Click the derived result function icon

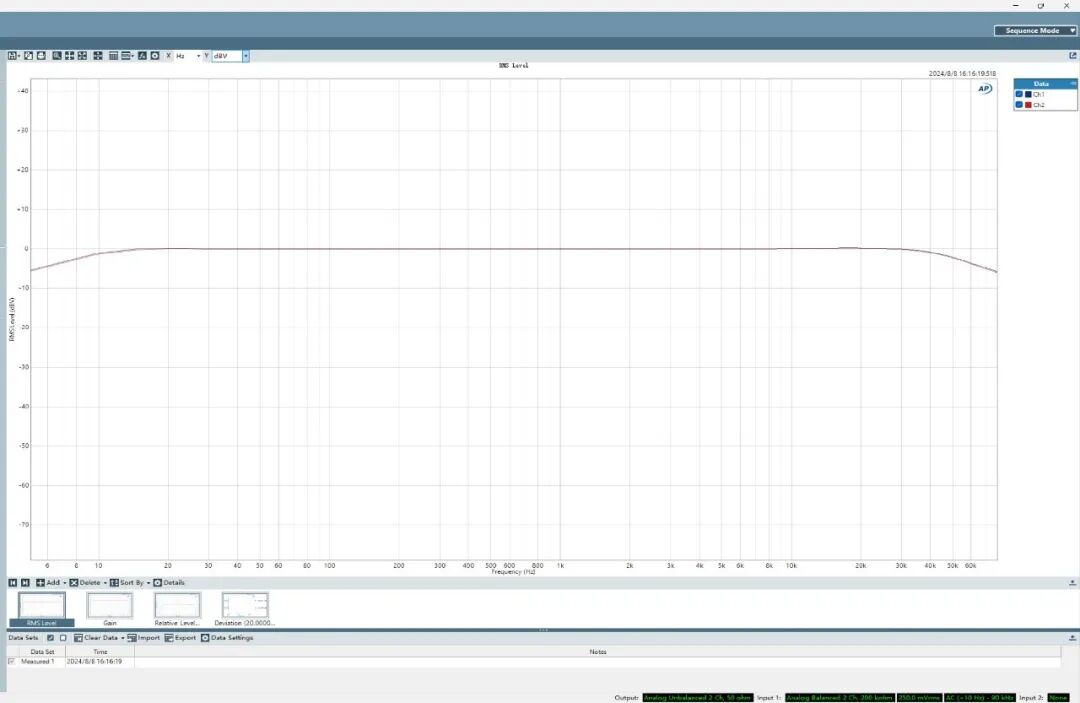(143, 56)
